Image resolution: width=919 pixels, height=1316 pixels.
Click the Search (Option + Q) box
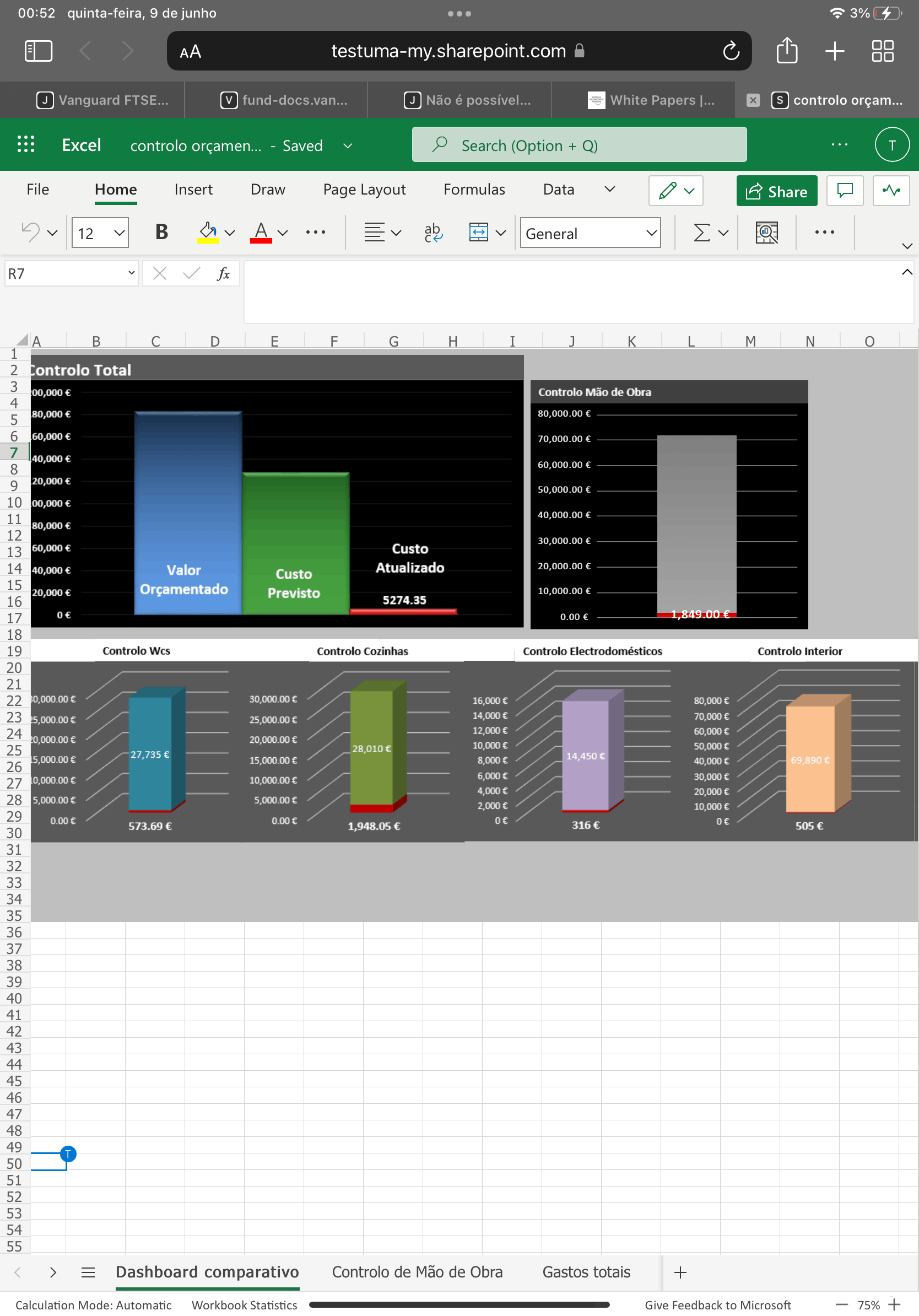(x=579, y=144)
